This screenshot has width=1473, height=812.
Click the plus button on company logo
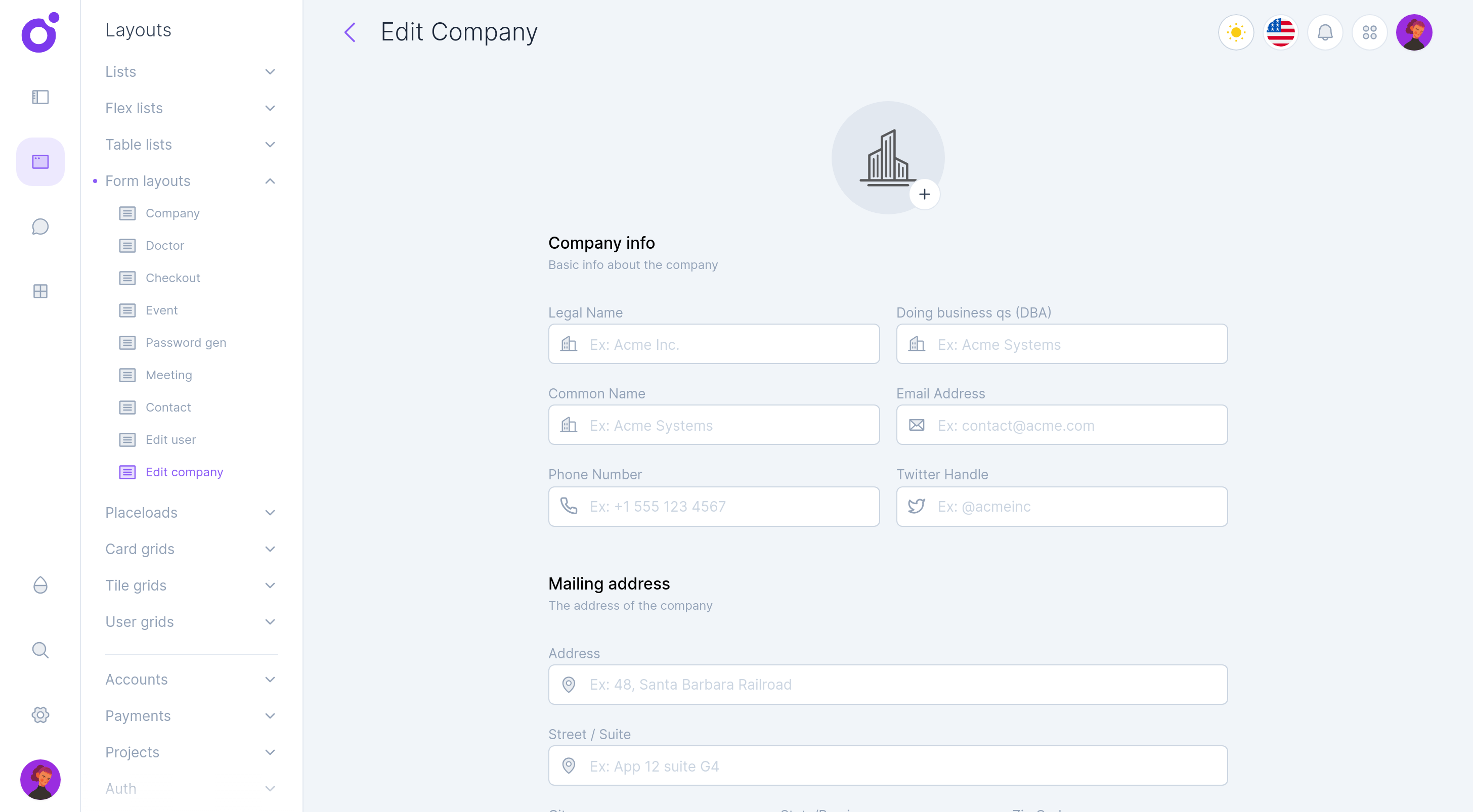click(924, 194)
